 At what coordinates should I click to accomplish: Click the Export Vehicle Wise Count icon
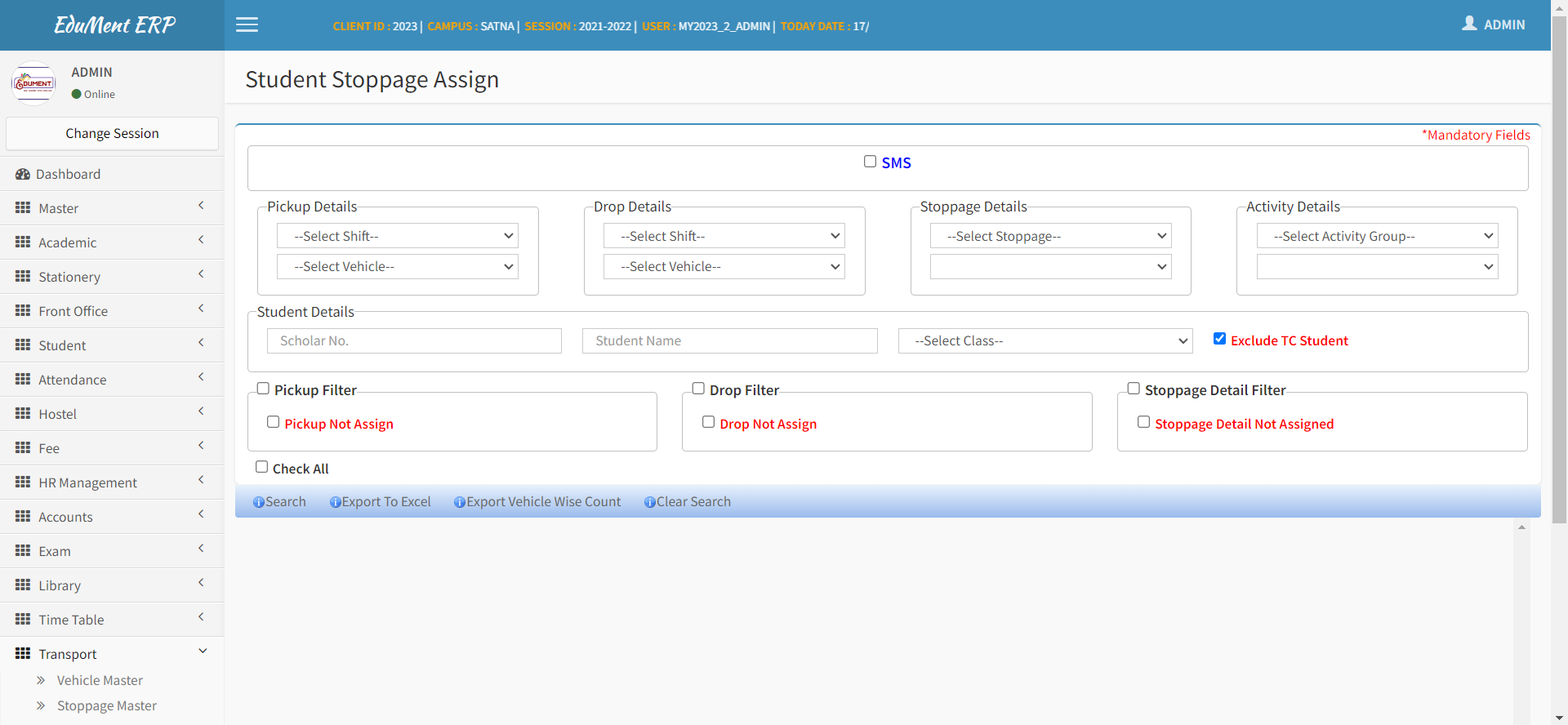click(x=460, y=502)
